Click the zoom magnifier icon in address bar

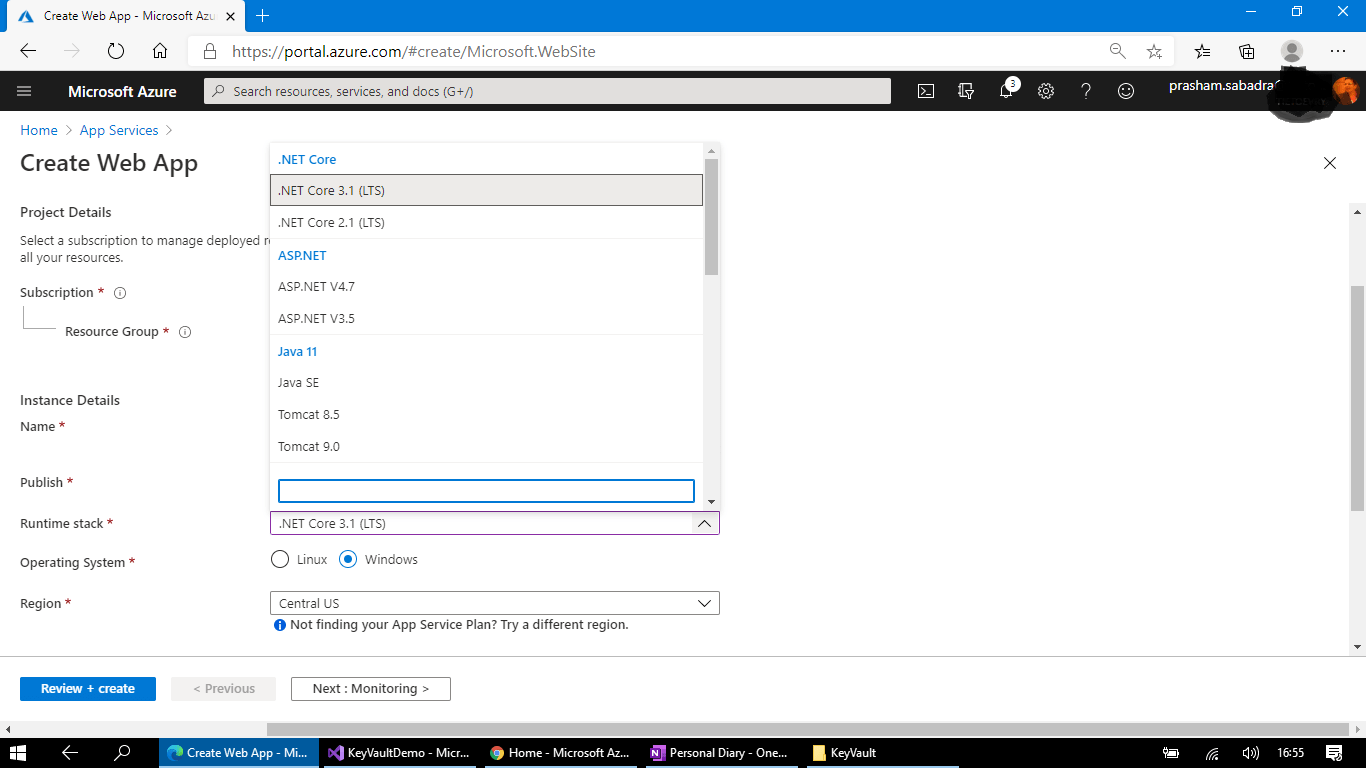(x=1117, y=51)
